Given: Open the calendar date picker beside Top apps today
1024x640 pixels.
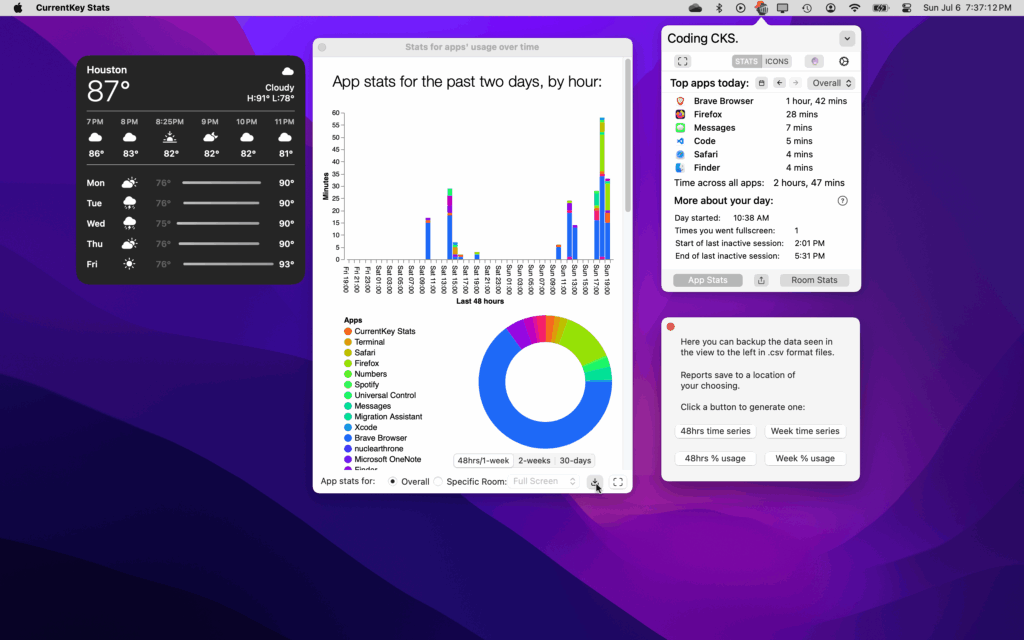Looking at the screenshot, I should (762, 83).
